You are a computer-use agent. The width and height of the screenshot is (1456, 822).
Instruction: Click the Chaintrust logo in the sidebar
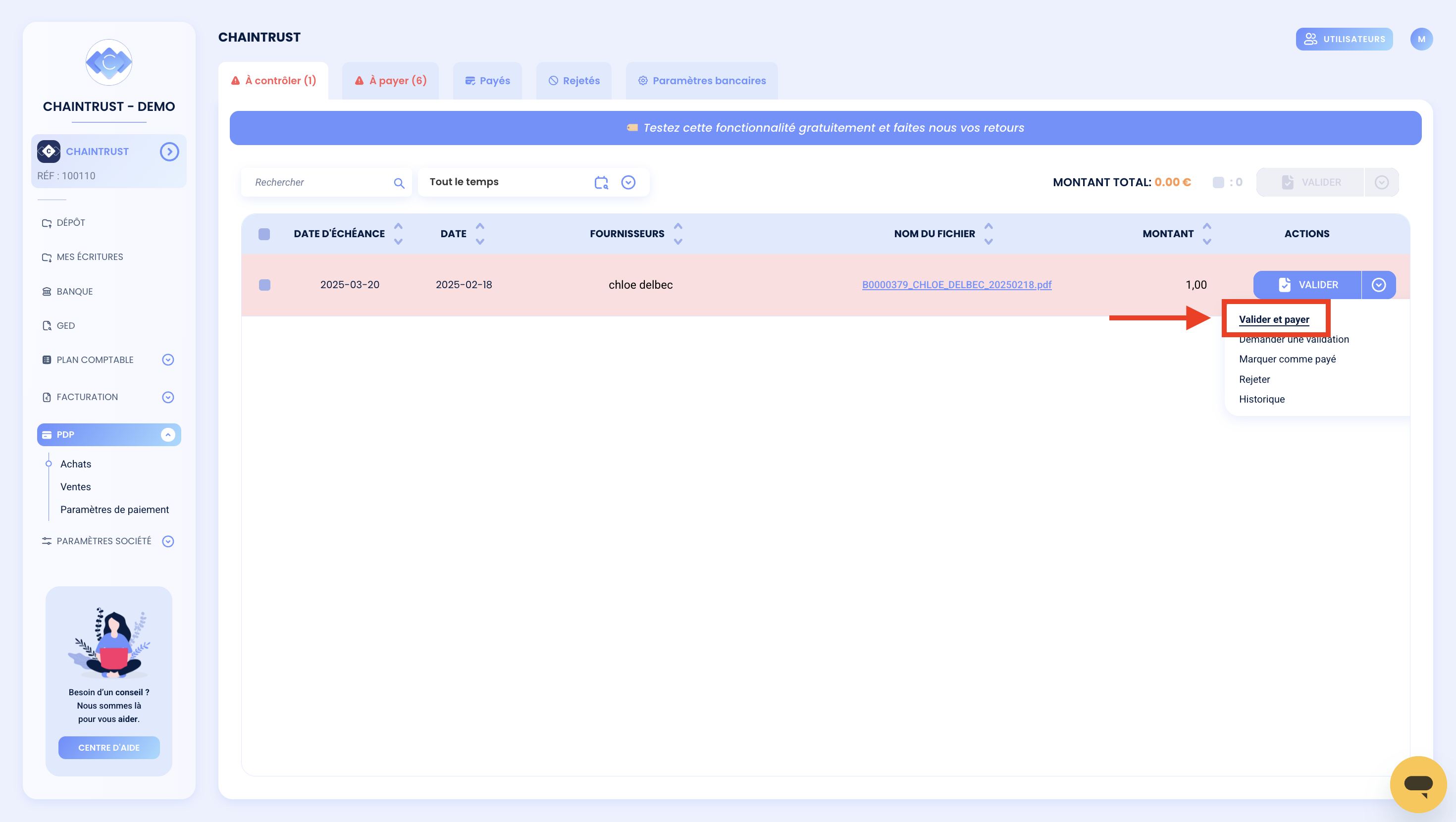(x=108, y=62)
